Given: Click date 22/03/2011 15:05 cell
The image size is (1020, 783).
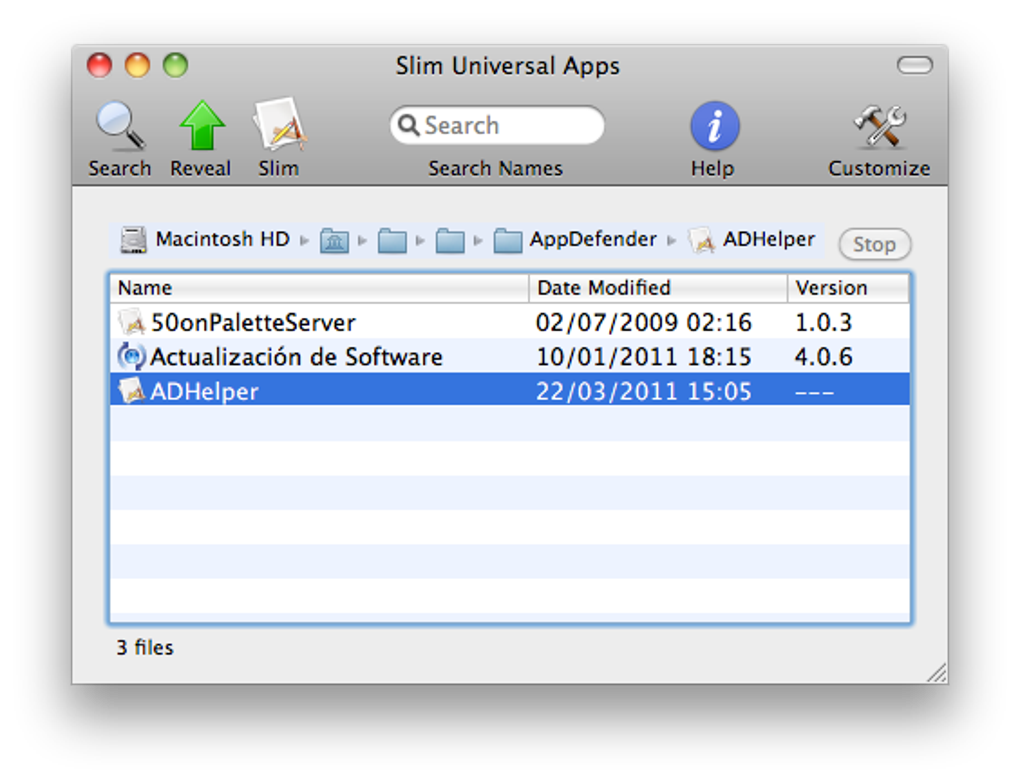Looking at the screenshot, I should coord(643,392).
